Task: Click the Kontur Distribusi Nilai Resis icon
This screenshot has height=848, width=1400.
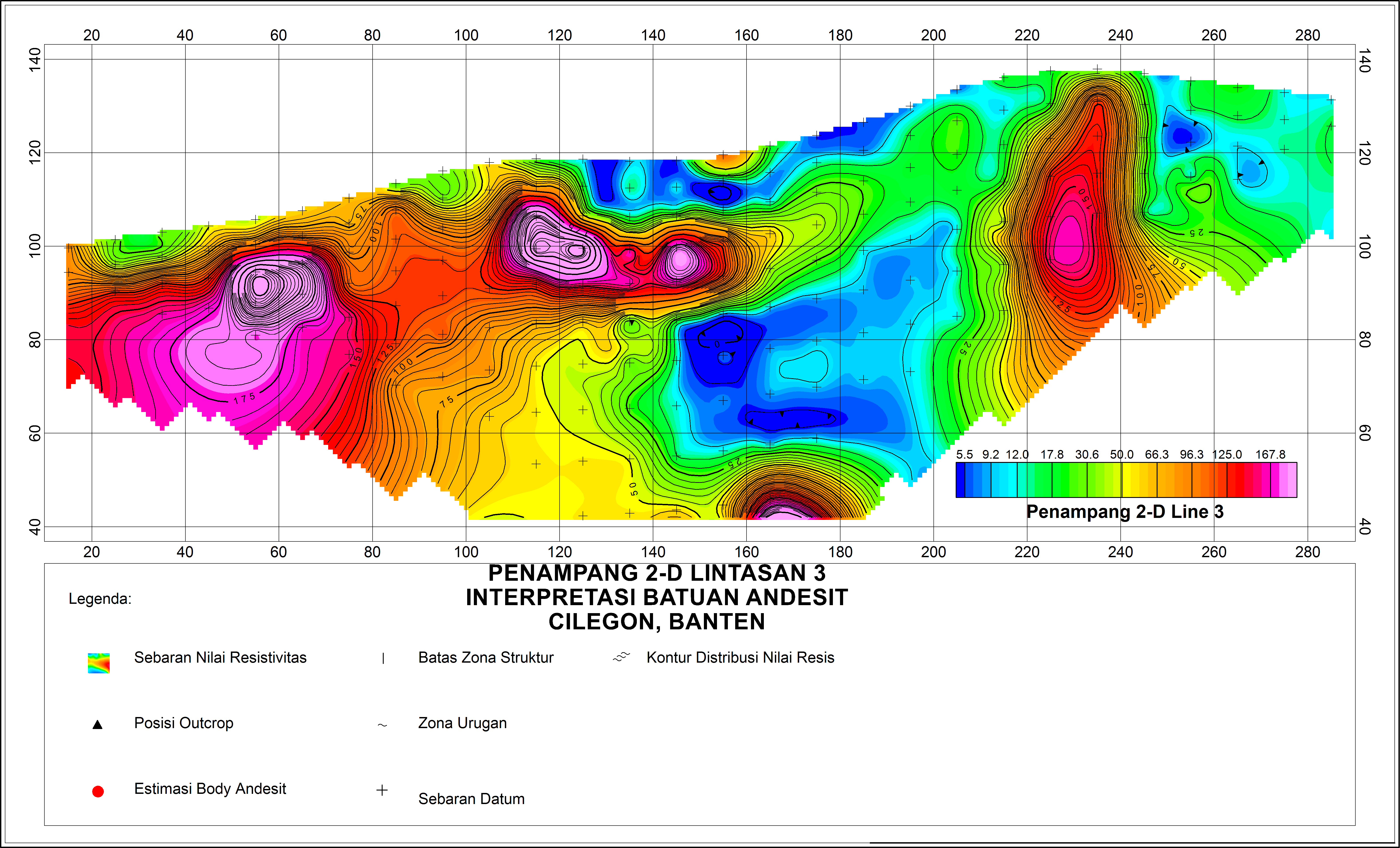Action: click(x=622, y=657)
